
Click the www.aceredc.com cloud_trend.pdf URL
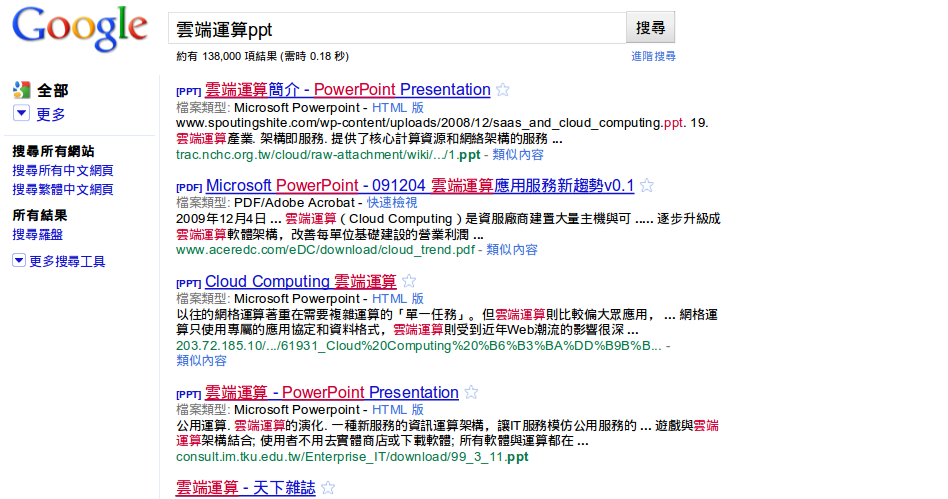pos(325,250)
